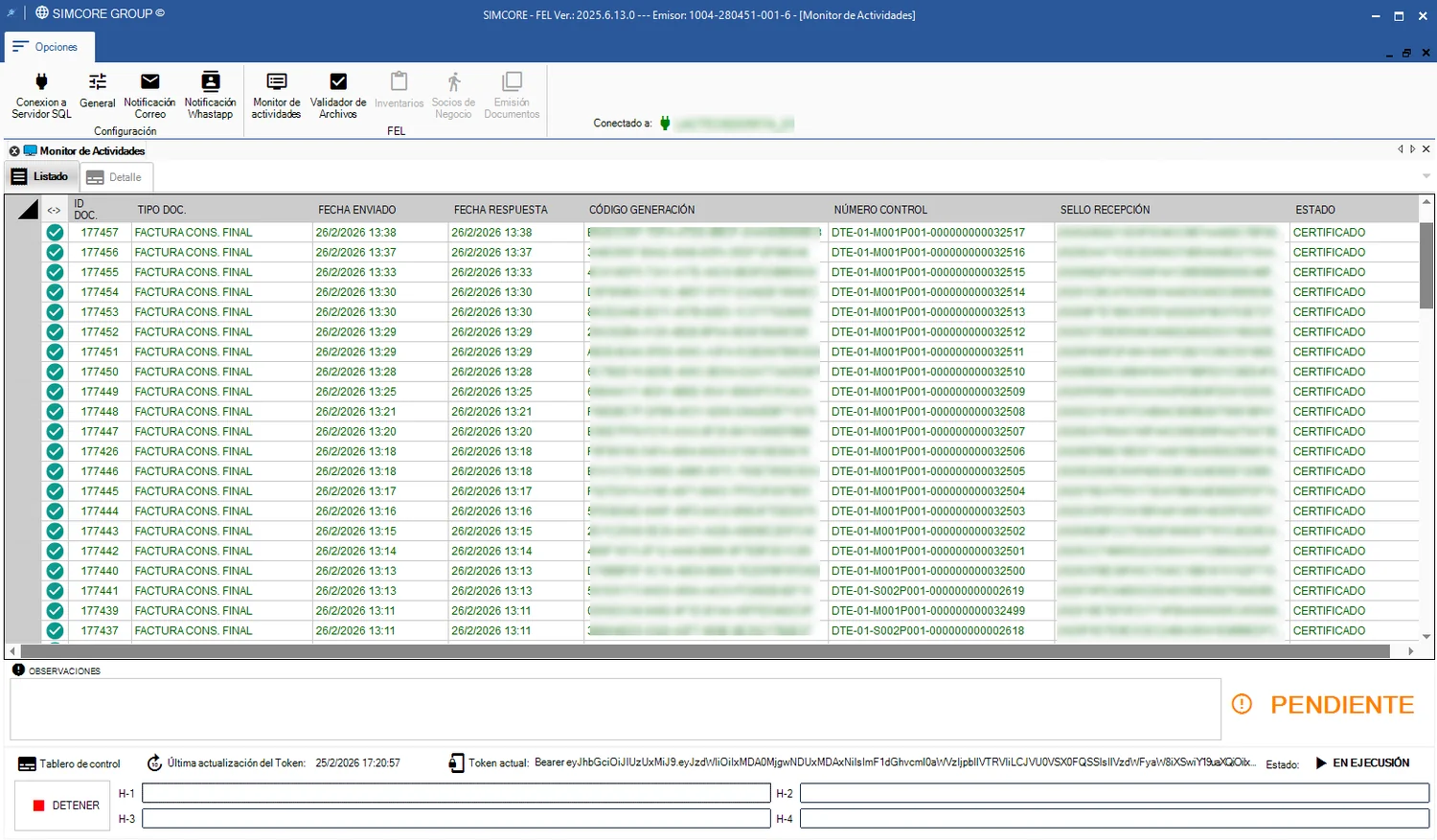1437x840 pixels.
Task: Click the select-all corner of the grid
Action: tap(28, 210)
